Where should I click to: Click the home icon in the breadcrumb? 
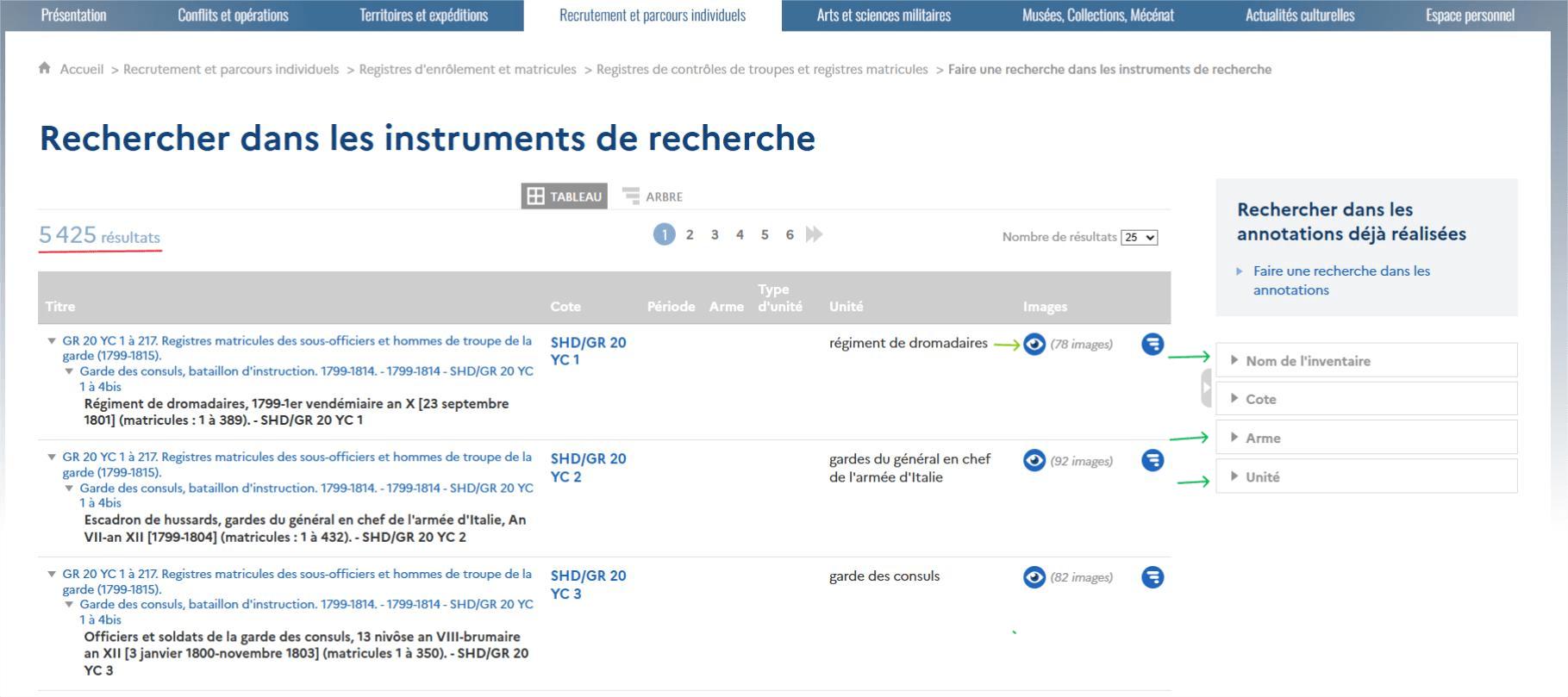pyautogui.click(x=45, y=69)
